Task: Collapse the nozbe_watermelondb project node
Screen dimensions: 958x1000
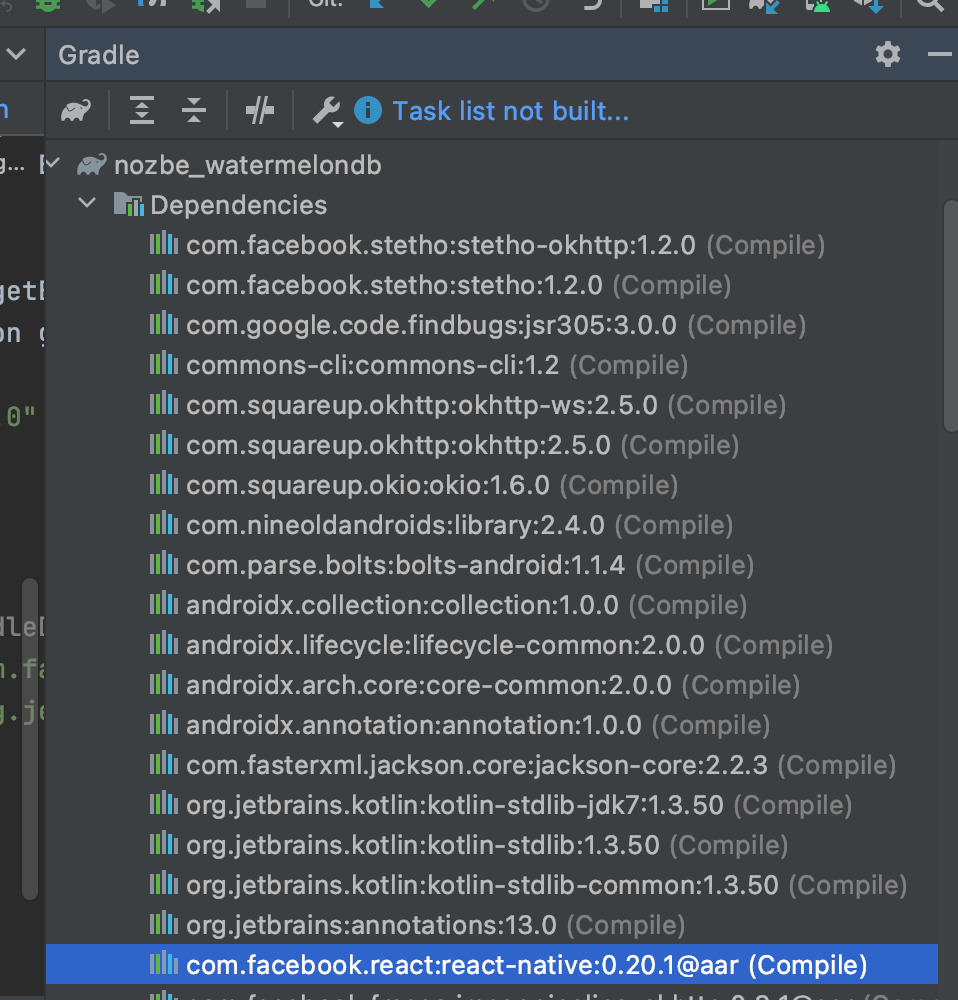Action: [x=51, y=165]
